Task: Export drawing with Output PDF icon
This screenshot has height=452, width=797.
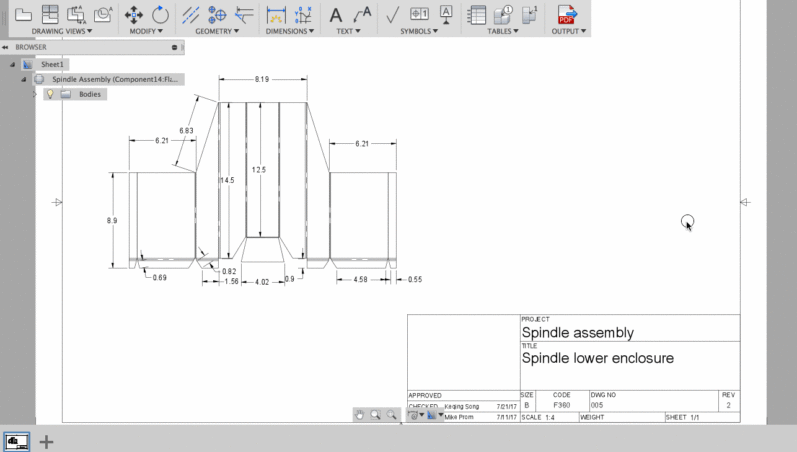Action: [567, 15]
